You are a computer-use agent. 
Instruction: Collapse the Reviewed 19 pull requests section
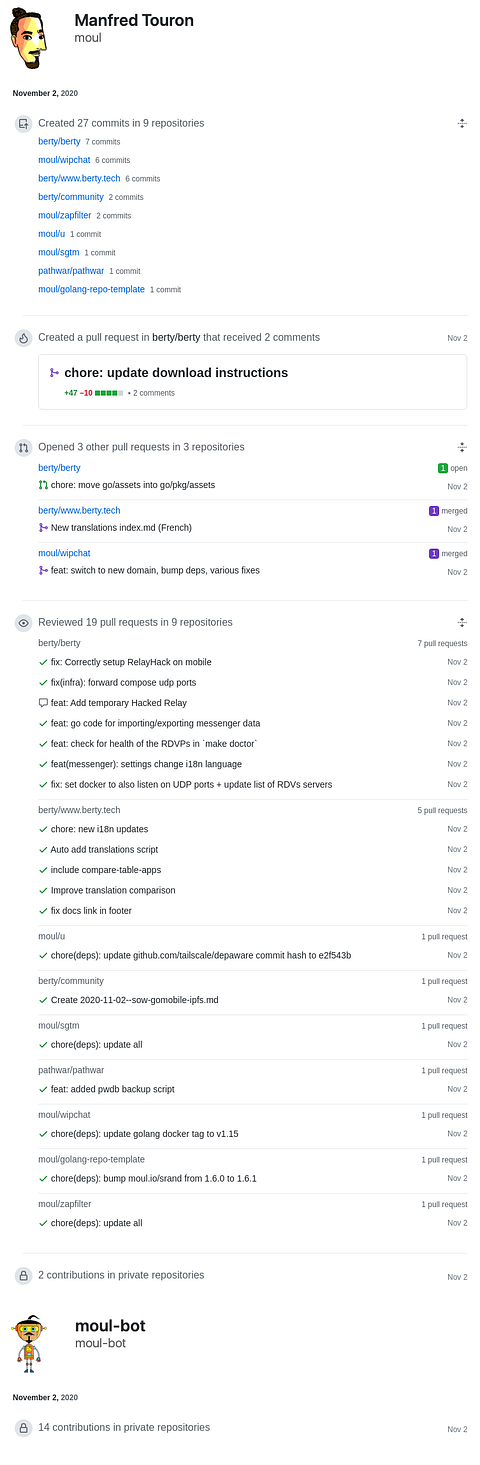462,622
